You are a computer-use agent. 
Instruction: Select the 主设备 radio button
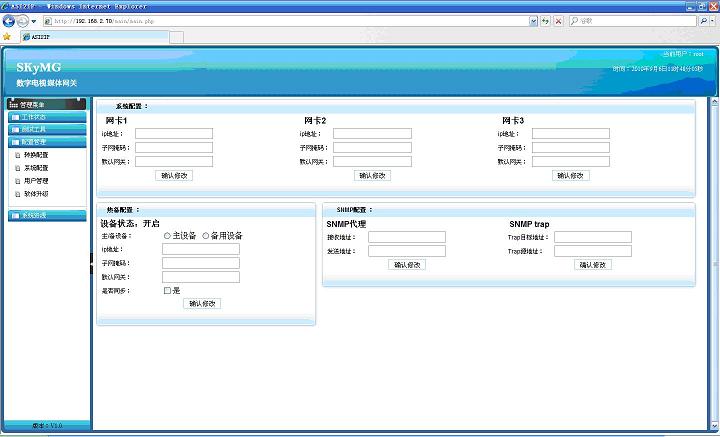[167, 236]
